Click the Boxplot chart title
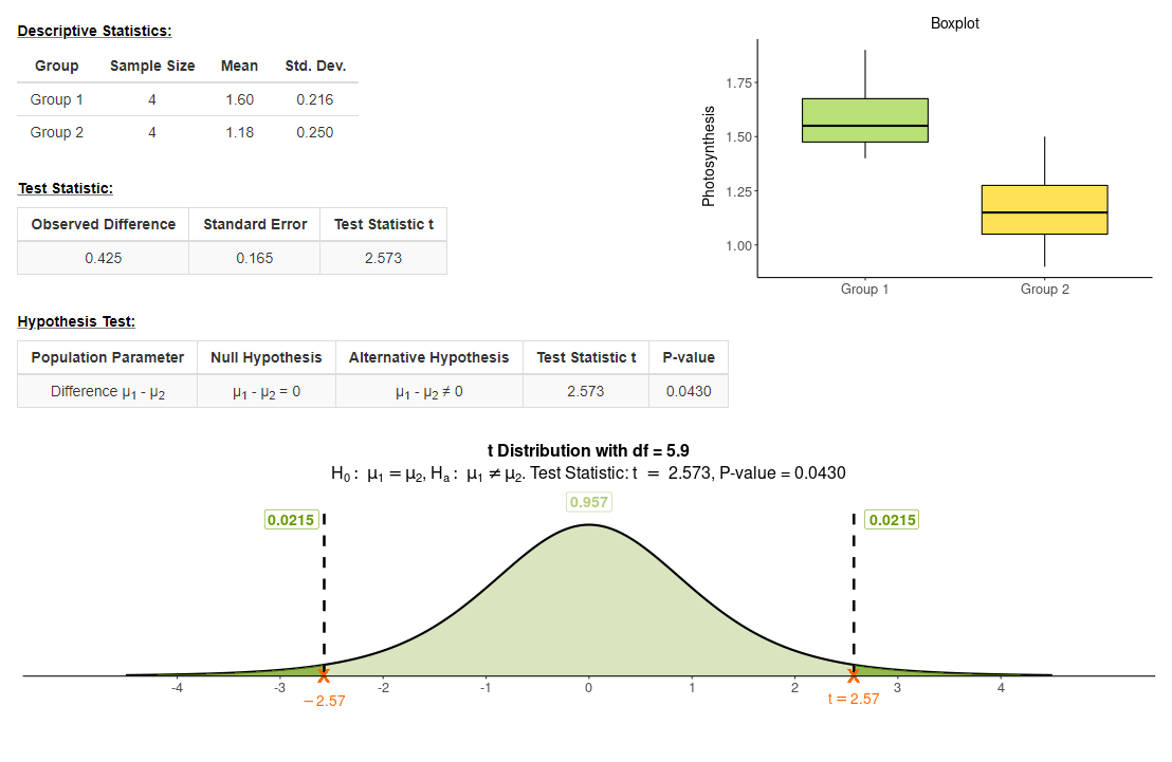 tap(954, 23)
